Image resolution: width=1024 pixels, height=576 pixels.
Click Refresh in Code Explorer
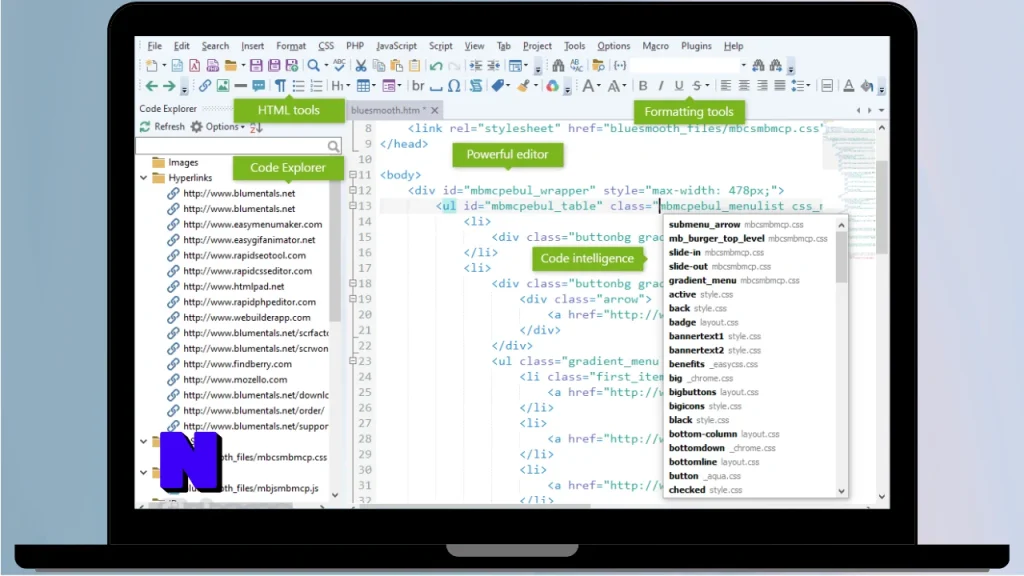162,127
